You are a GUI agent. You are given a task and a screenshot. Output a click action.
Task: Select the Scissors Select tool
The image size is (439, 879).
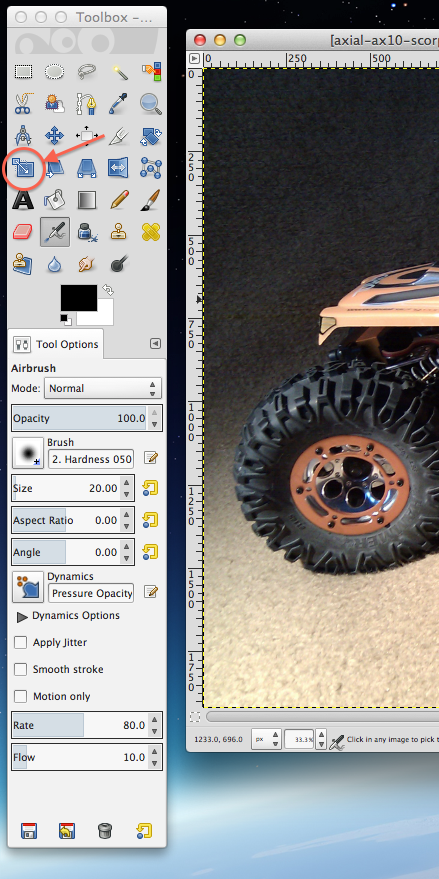coord(23,103)
